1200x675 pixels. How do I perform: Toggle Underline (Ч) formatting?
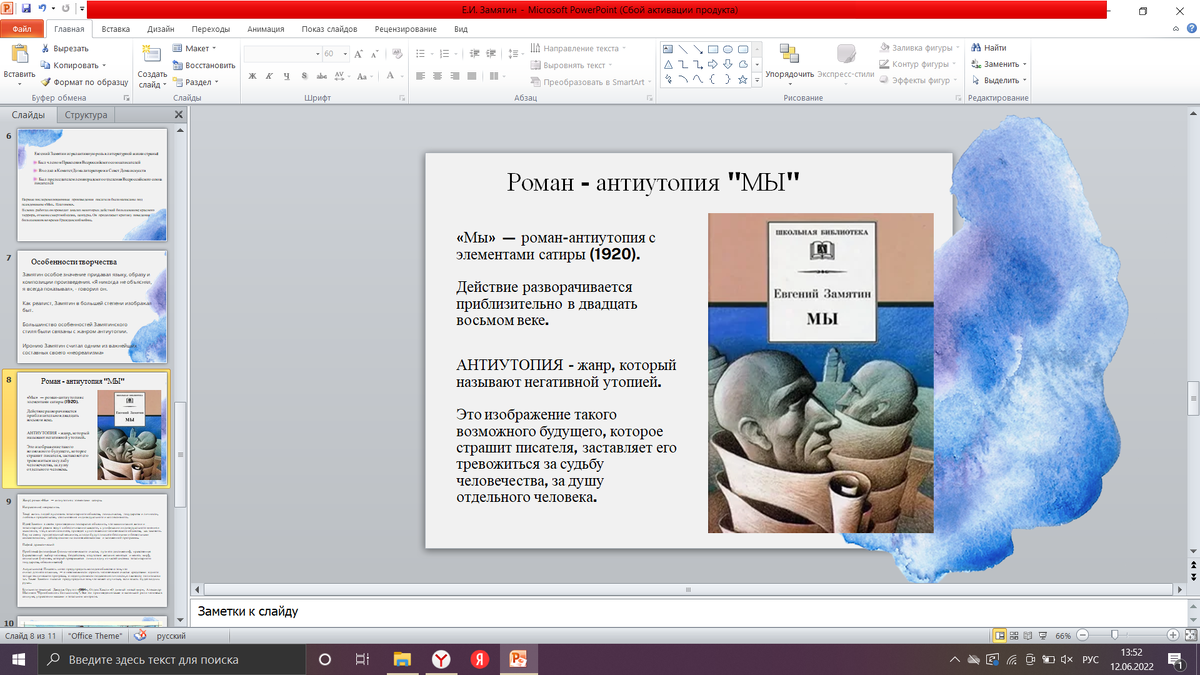(x=286, y=76)
